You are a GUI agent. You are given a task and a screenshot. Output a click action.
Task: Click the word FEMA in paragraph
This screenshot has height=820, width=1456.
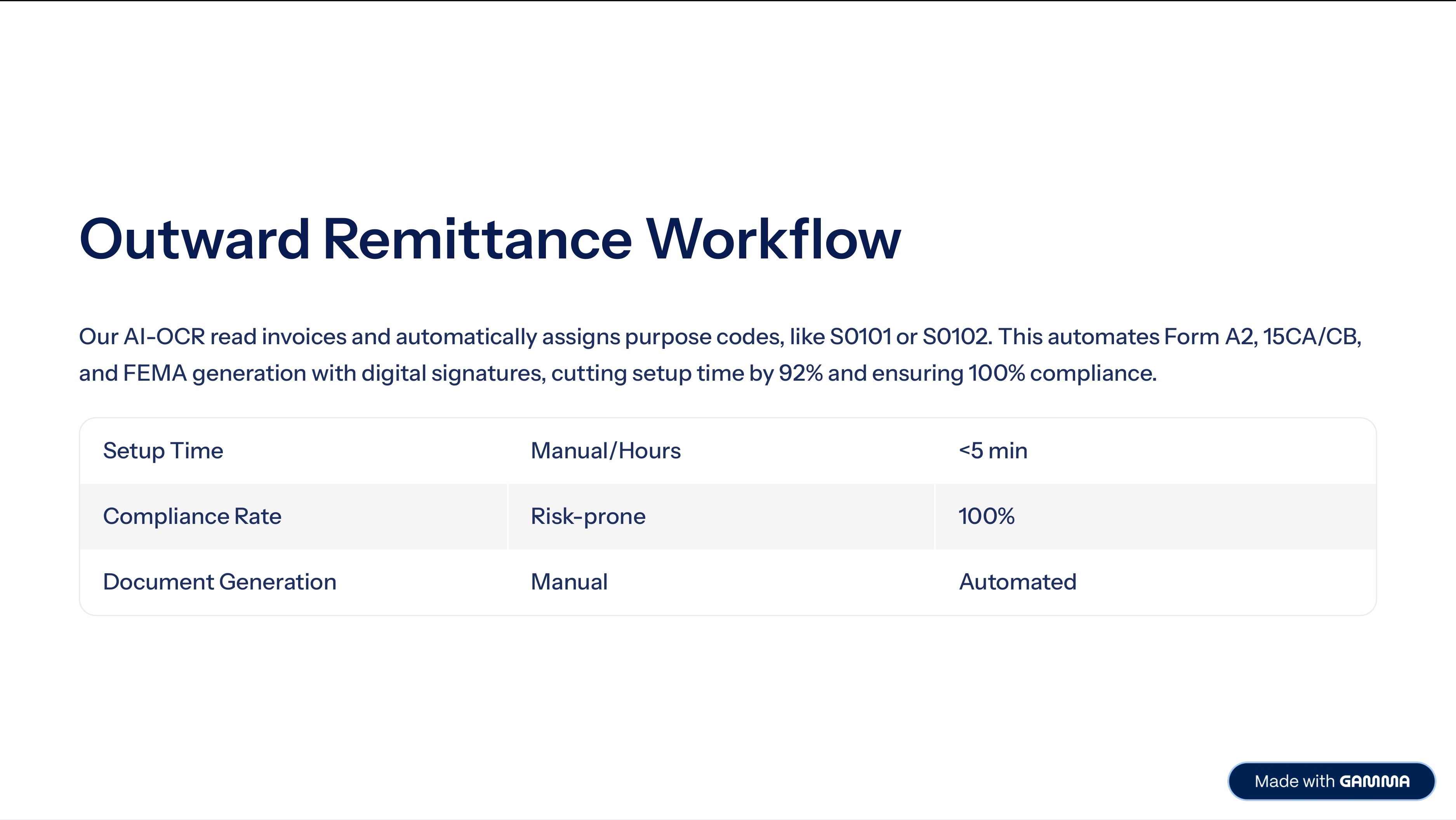pos(155,374)
